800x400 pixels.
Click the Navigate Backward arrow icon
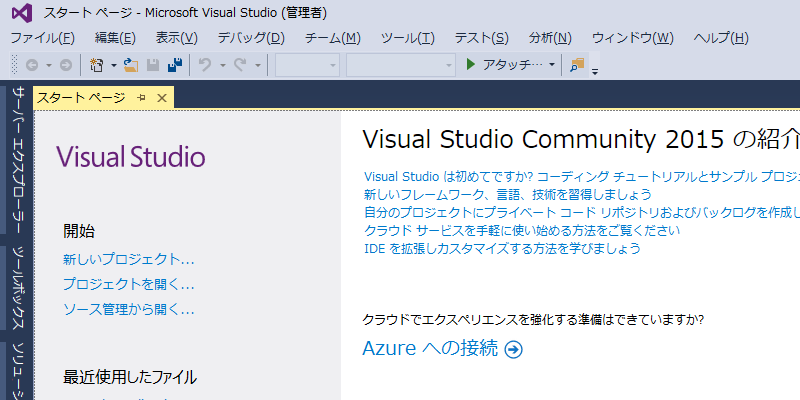(x=32, y=65)
